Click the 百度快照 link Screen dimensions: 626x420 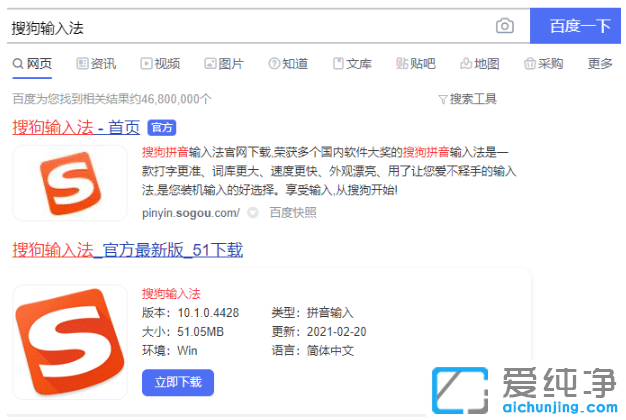tap(293, 212)
